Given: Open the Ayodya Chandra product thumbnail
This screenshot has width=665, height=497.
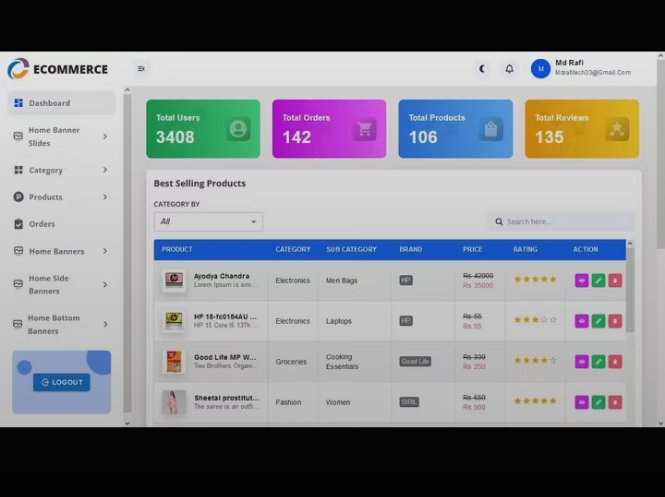Looking at the screenshot, I should (174, 280).
